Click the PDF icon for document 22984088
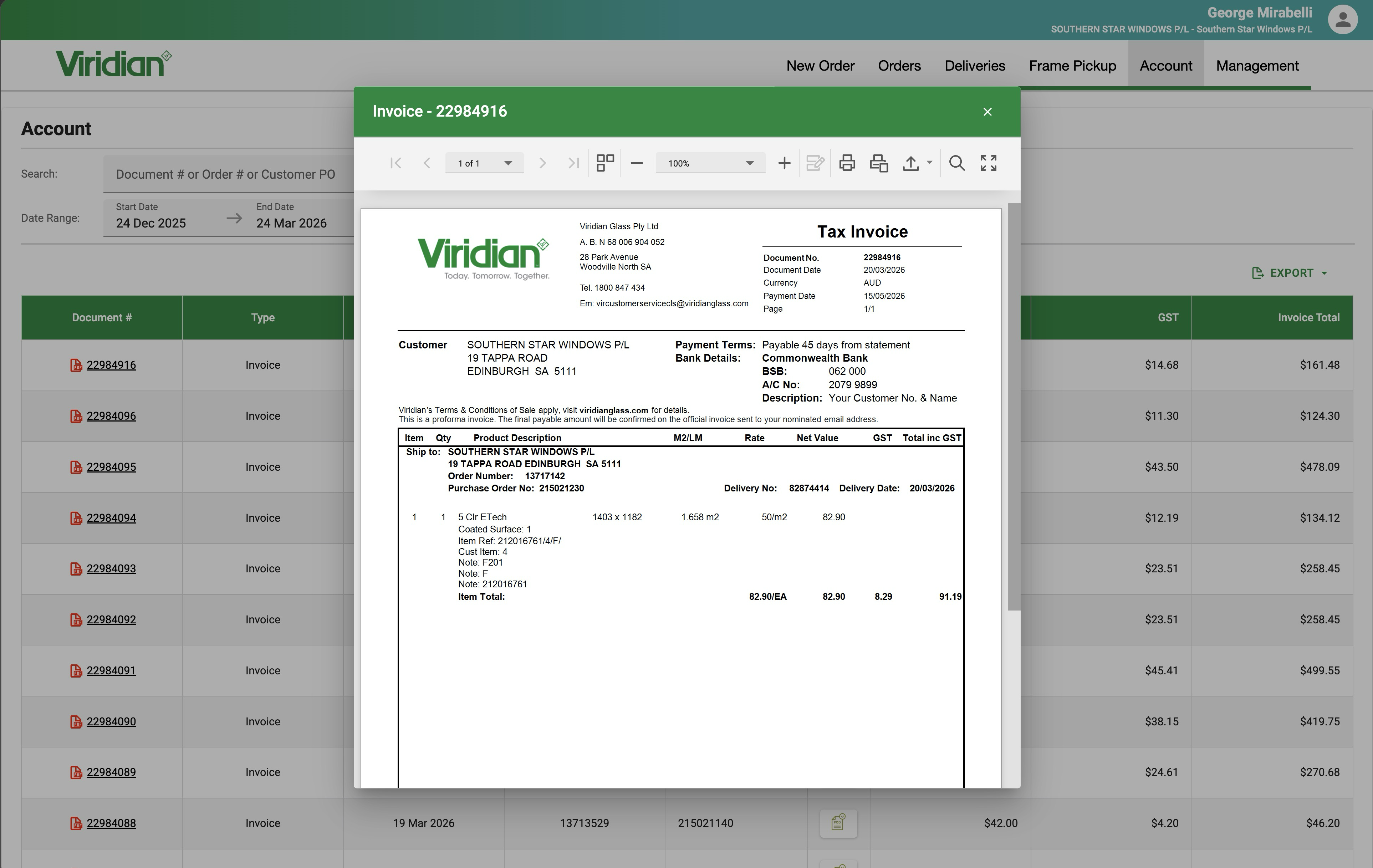The height and width of the screenshot is (868, 1373). [76, 823]
